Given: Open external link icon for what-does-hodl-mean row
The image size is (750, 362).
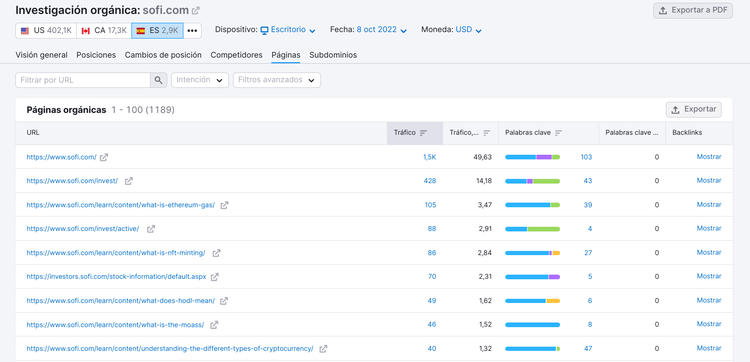Looking at the screenshot, I should point(224,301).
